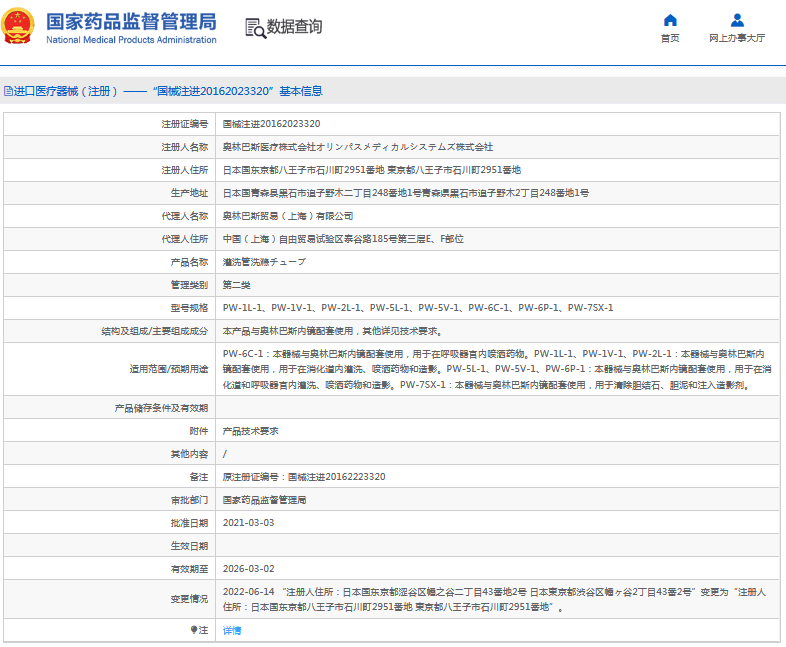Click the 详情 details link
This screenshot has height=647, width=786.
(232, 630)
